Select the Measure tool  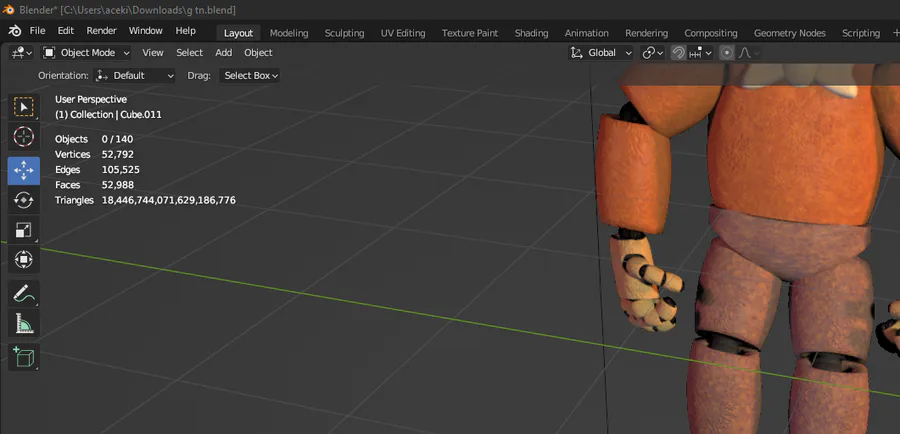tap(24, 324)
